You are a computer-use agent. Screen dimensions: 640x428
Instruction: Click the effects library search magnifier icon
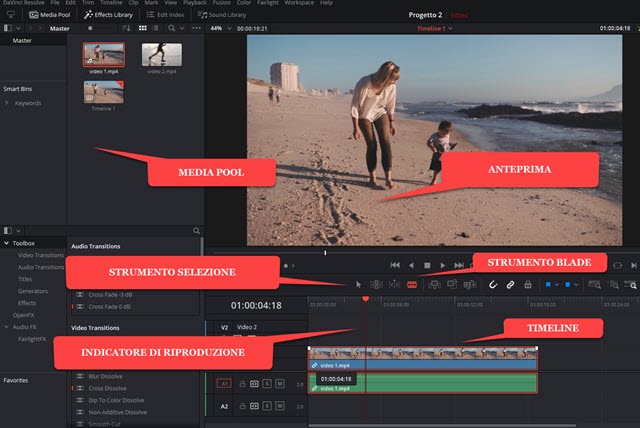[196, 231]
